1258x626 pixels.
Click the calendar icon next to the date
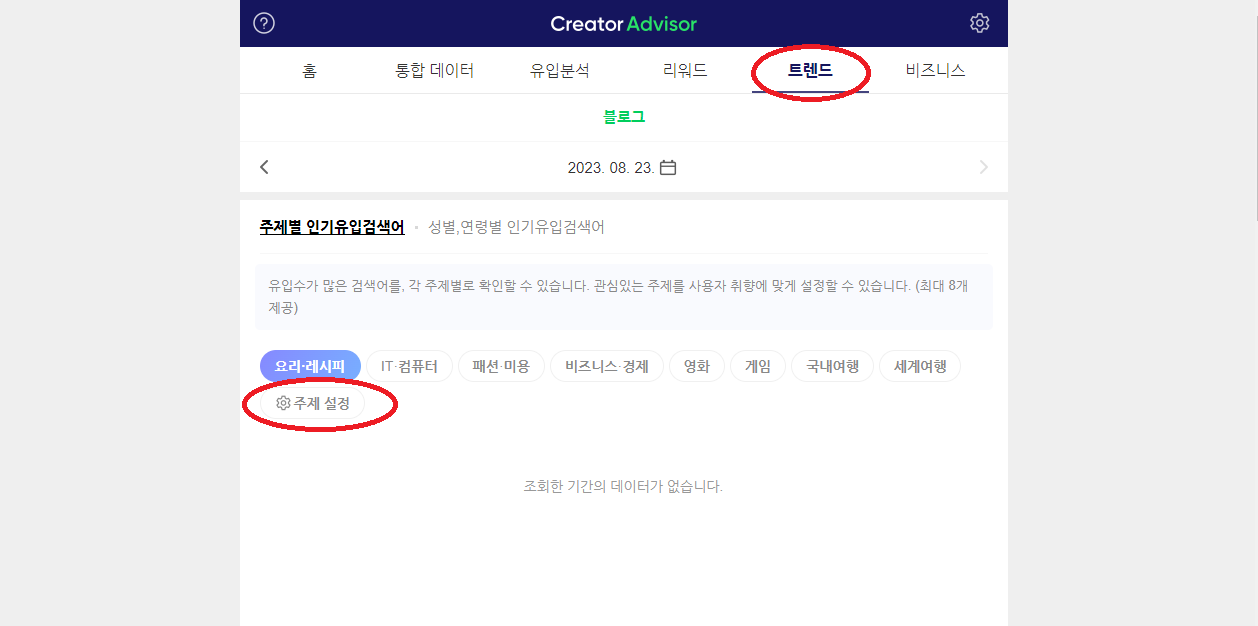[x=668, y=167]
